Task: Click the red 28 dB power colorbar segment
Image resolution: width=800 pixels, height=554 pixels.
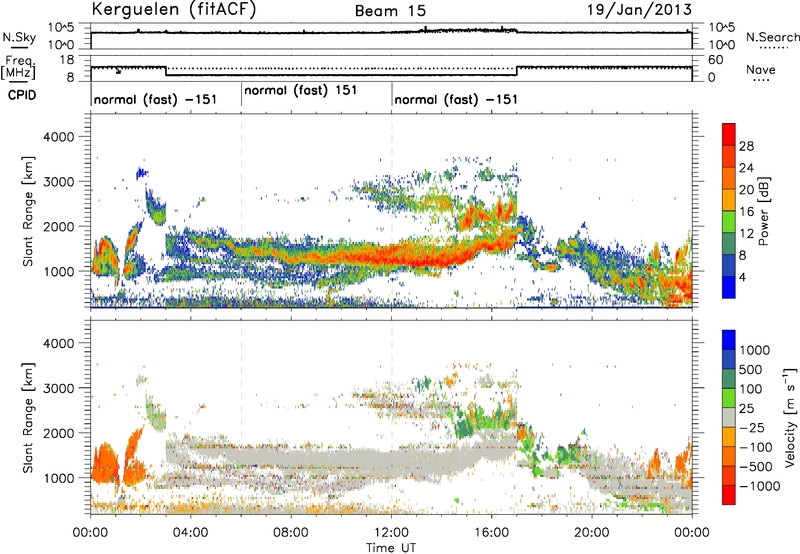Action: [729, 134]
